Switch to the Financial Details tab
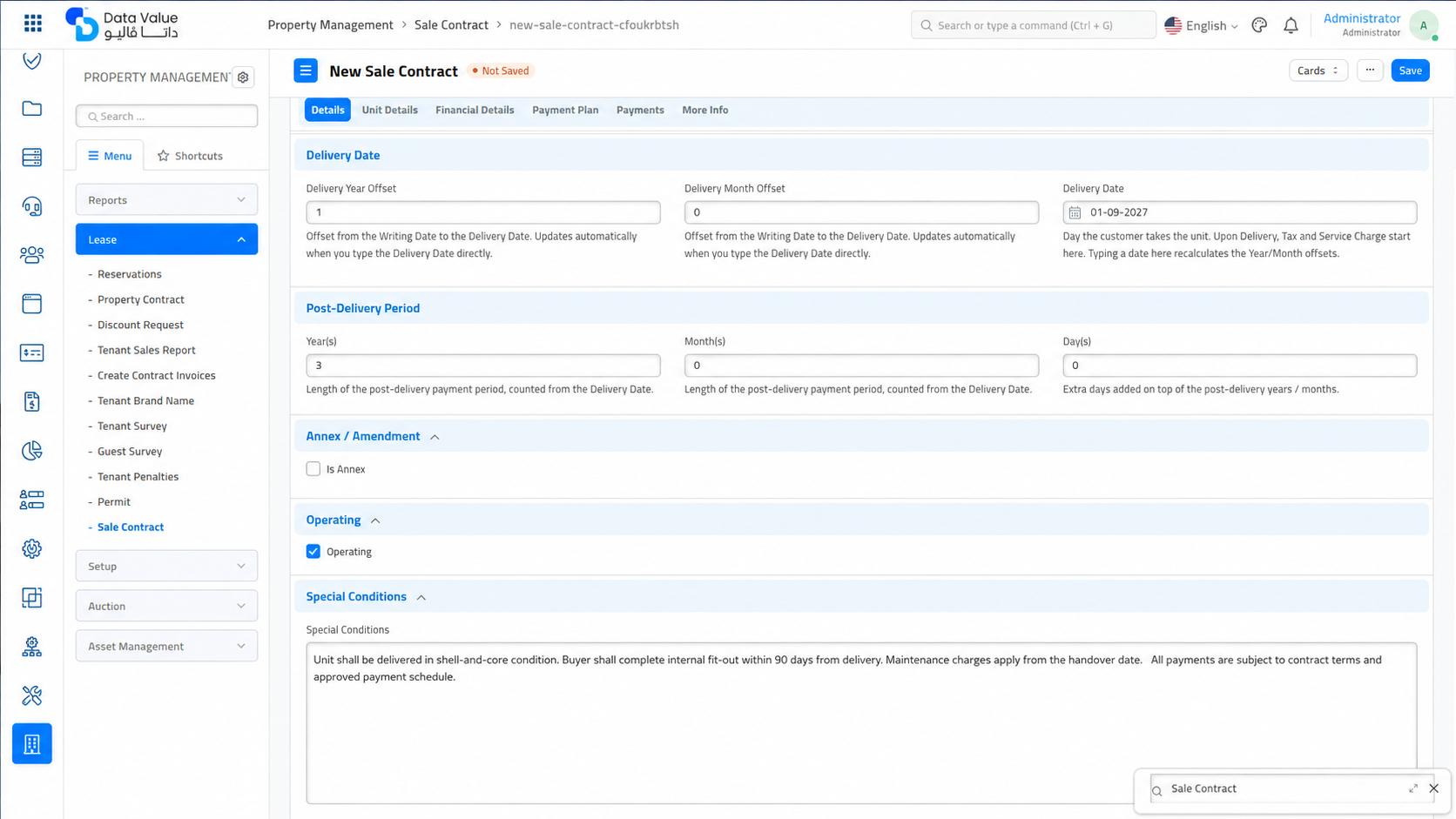Image resolution: width=1456 pixels, height=819 pixels. (x=475, y=110)
